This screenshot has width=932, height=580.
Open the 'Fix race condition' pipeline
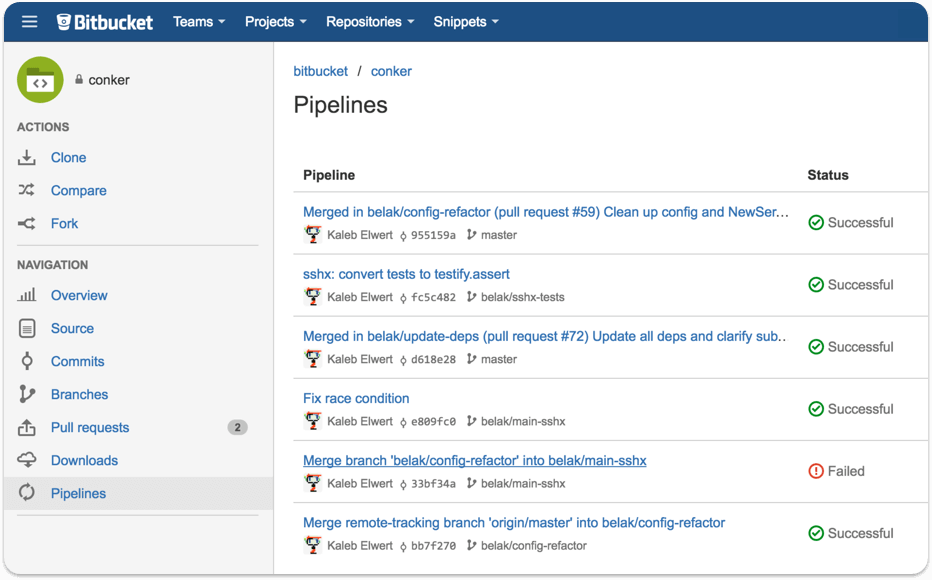tap(356, 398)
